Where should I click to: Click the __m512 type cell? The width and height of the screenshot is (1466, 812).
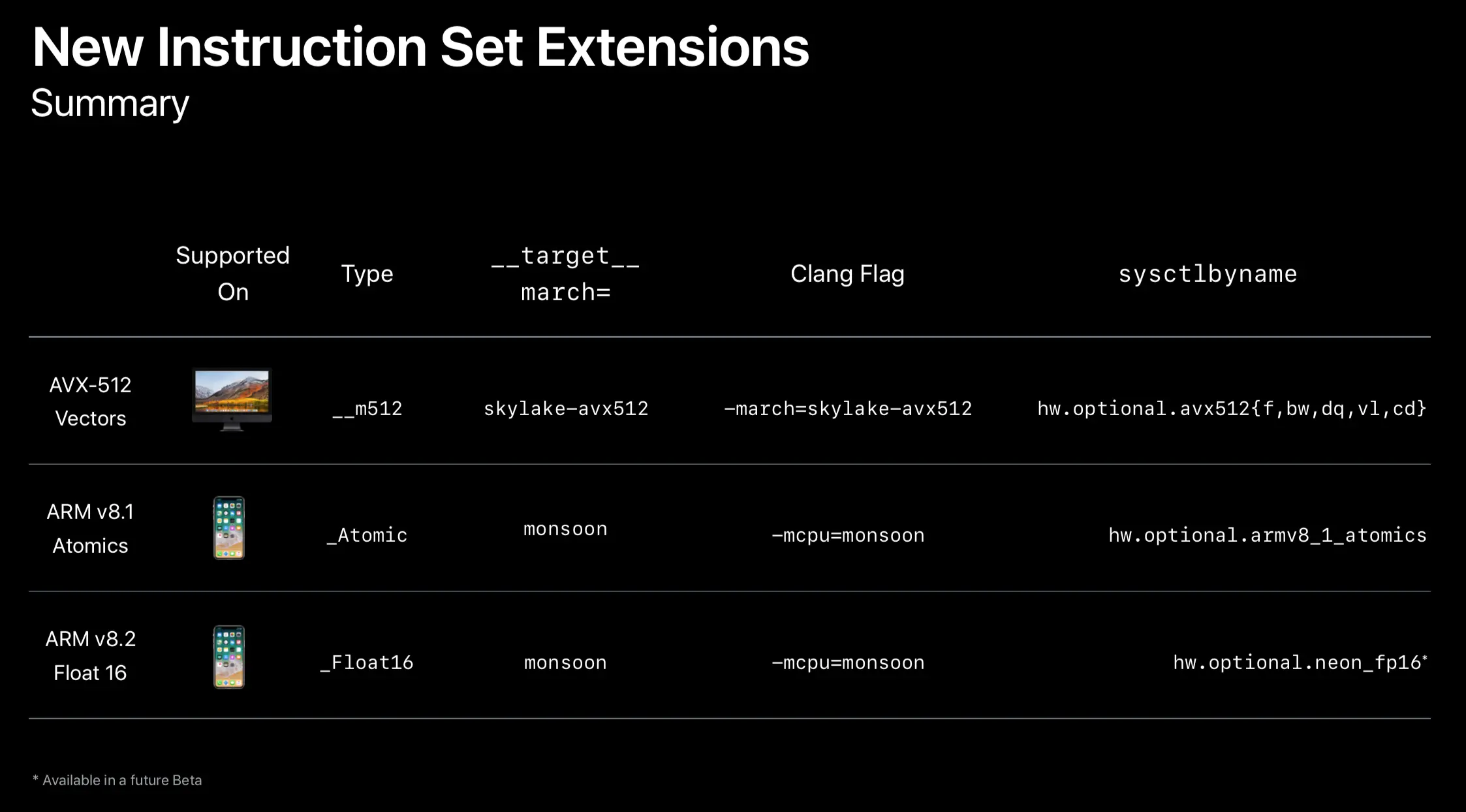[x=367, y=409]
